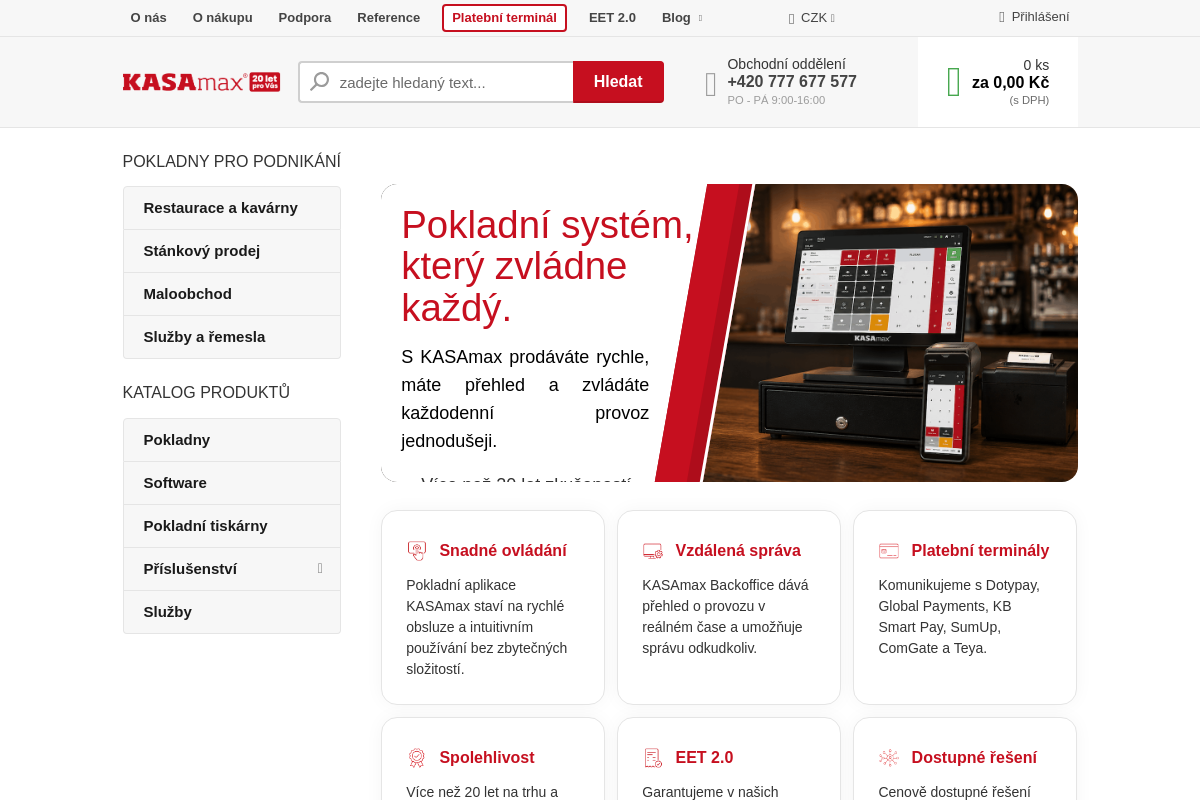
Task: Select Restaurace a kavárny category
Action: coord(232,208)
